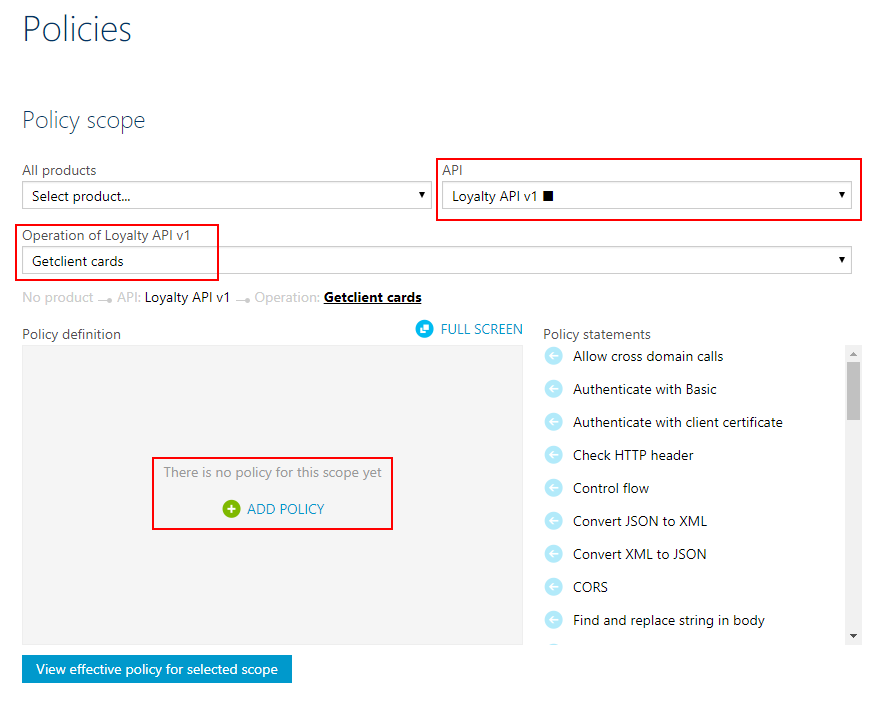Click the insert arrow beside Control flow
The width and height of the screenshot is (877, 701).
point(553,488)
